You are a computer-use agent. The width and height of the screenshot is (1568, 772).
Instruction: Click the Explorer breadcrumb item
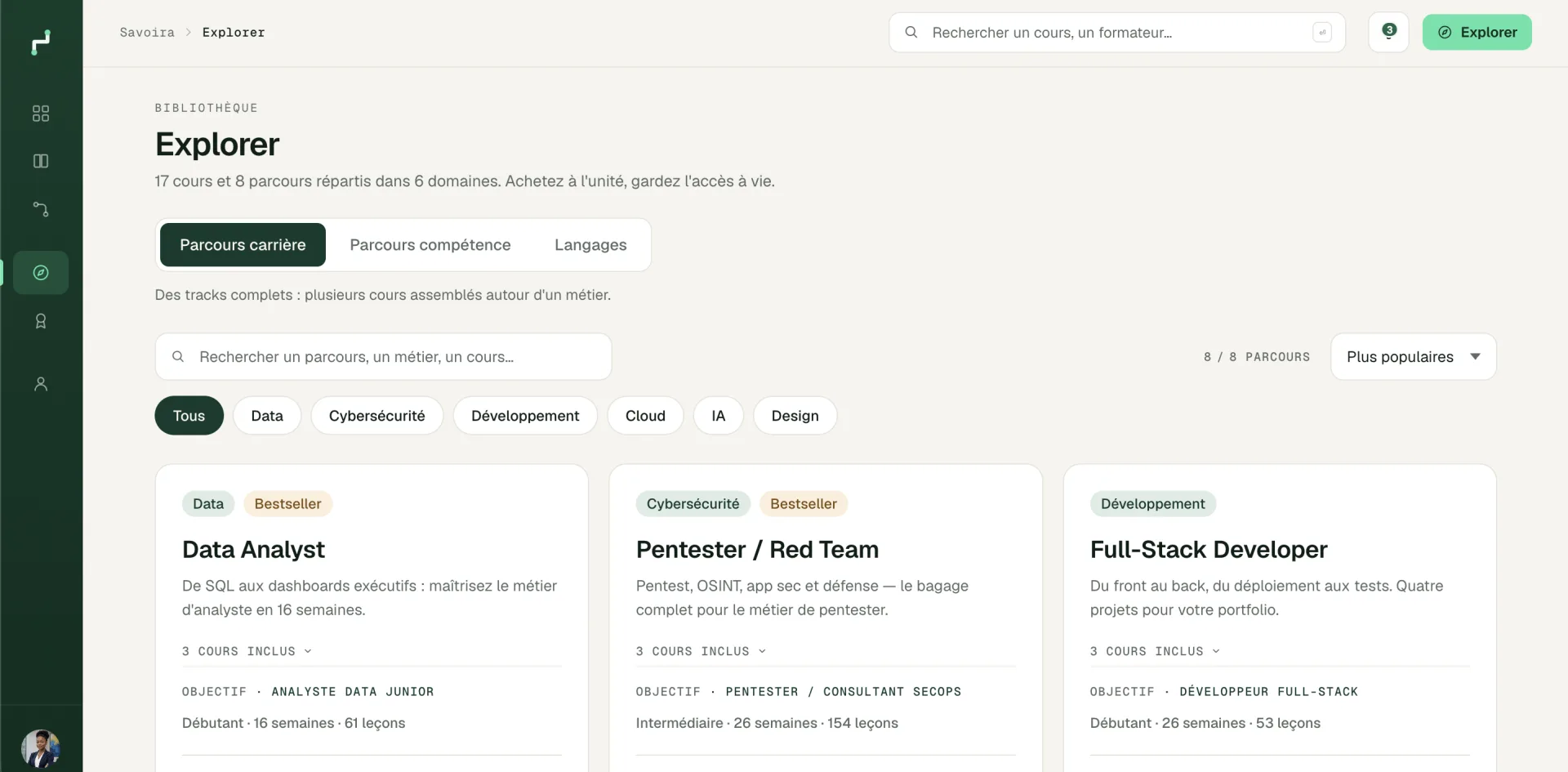click(x=234, y=33)
